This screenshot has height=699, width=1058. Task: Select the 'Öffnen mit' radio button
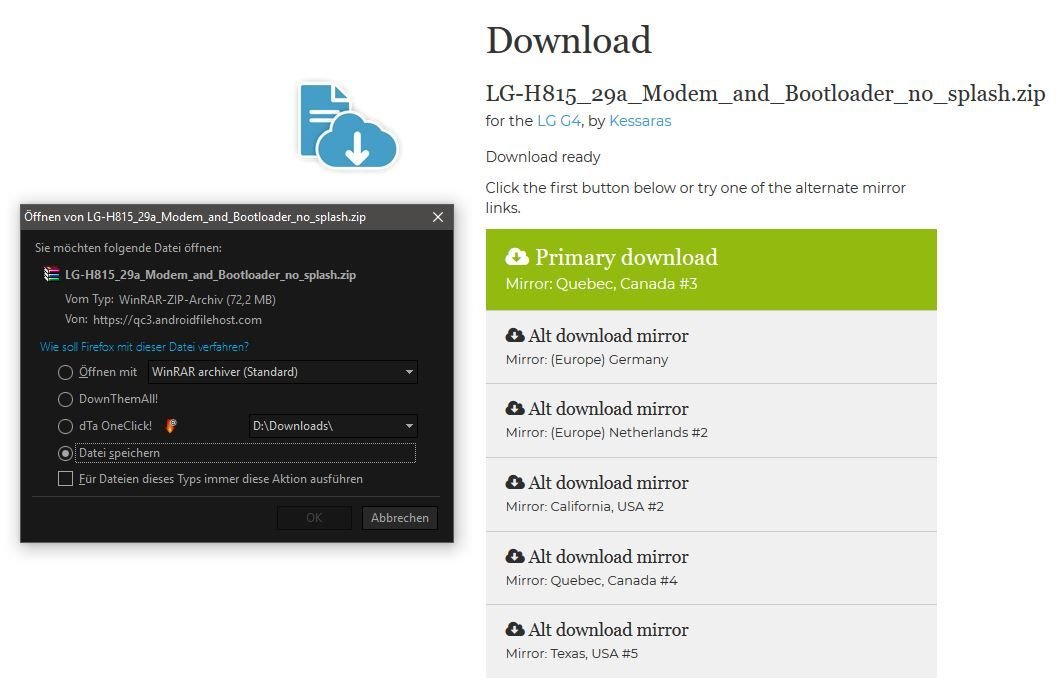click(x=65, y=372)
